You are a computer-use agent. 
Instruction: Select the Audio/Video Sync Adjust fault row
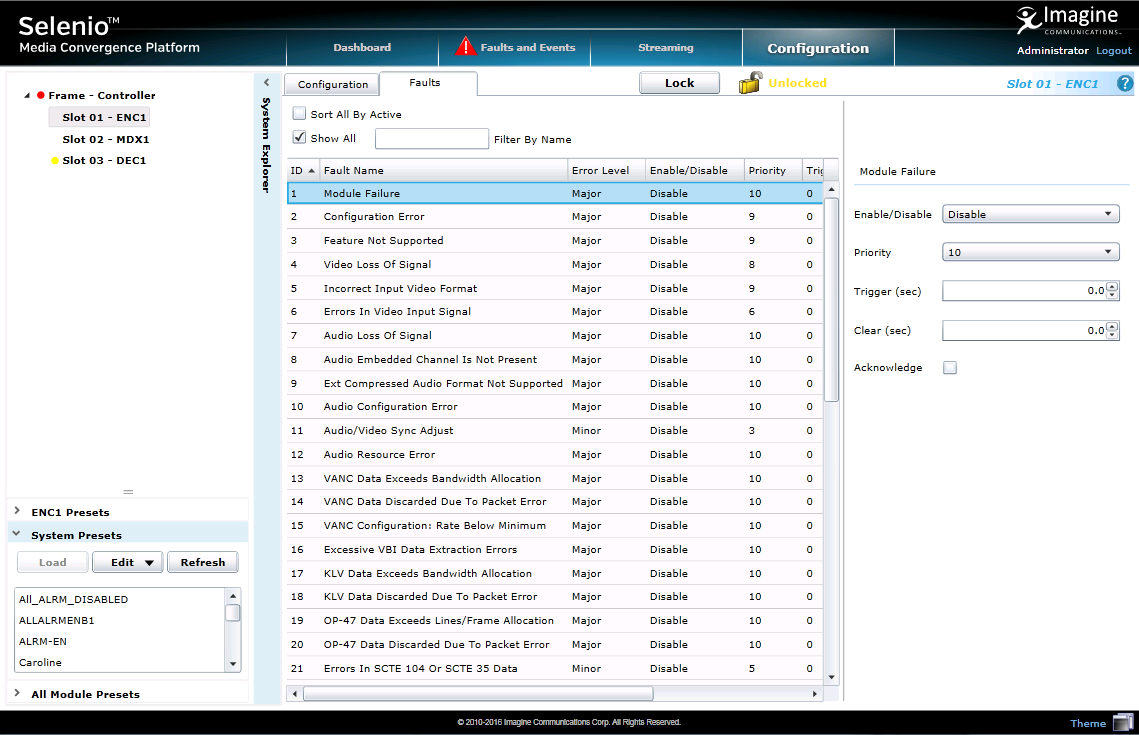coord(555,431)
